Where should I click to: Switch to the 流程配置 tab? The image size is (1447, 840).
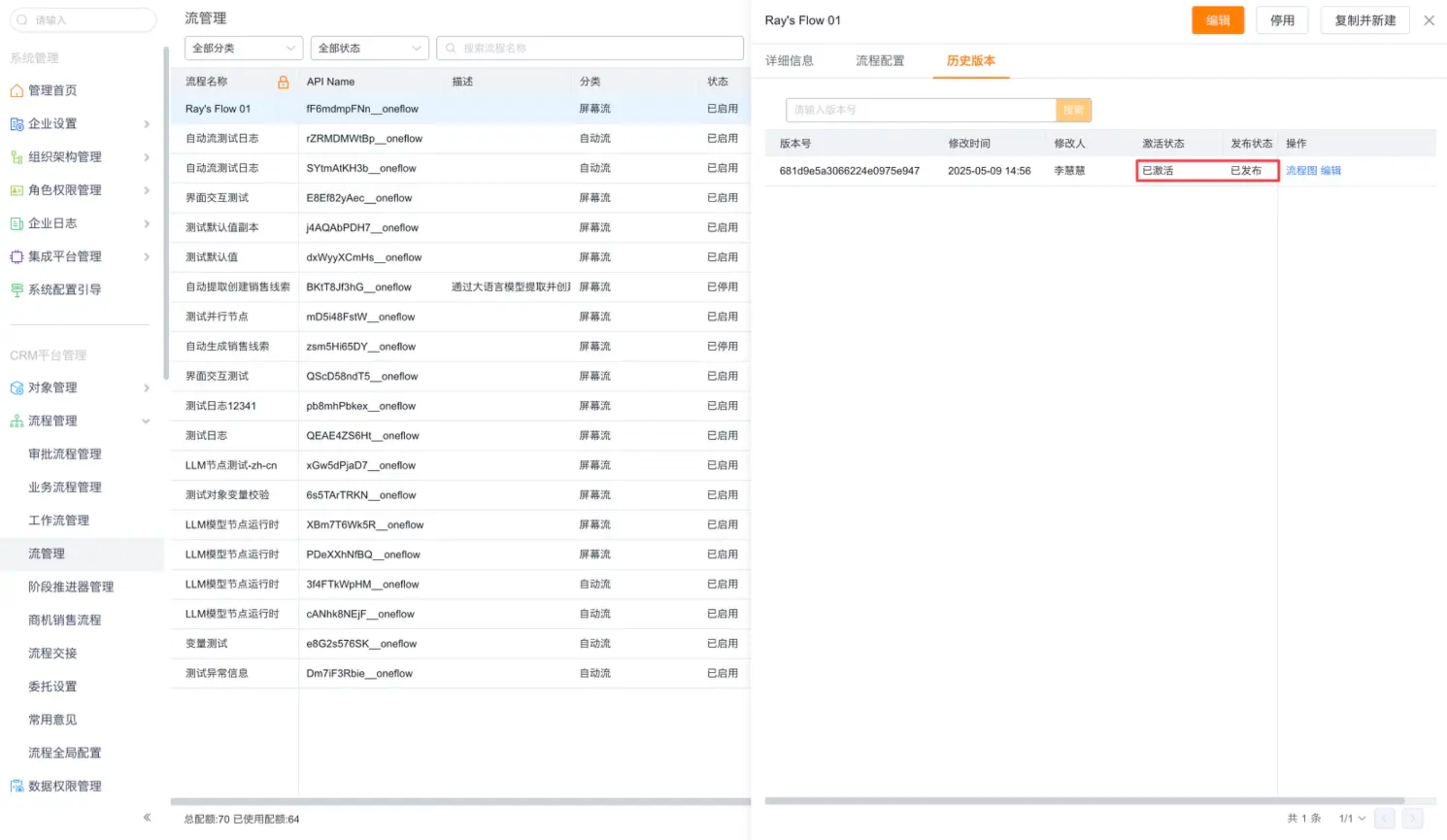click(x=880, y=61)
